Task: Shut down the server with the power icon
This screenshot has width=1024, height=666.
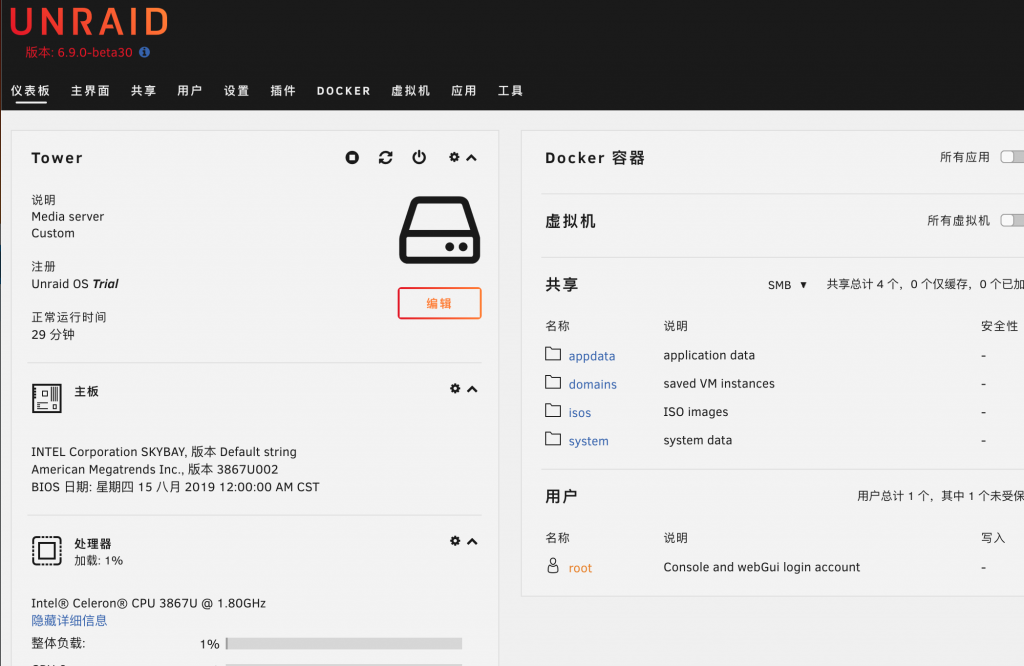Action: click(419, 157)
